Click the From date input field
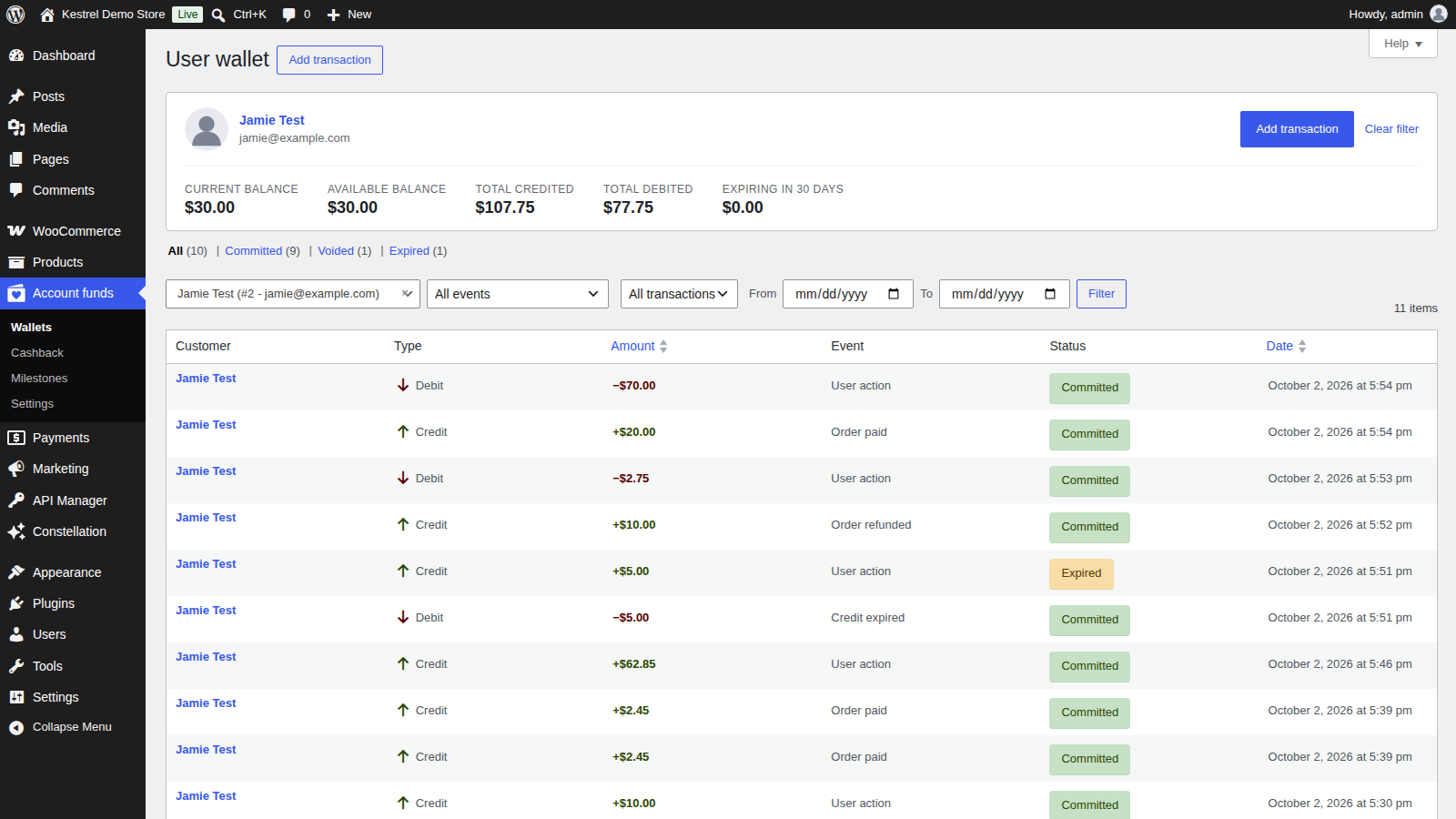 (x=847, y=294)
